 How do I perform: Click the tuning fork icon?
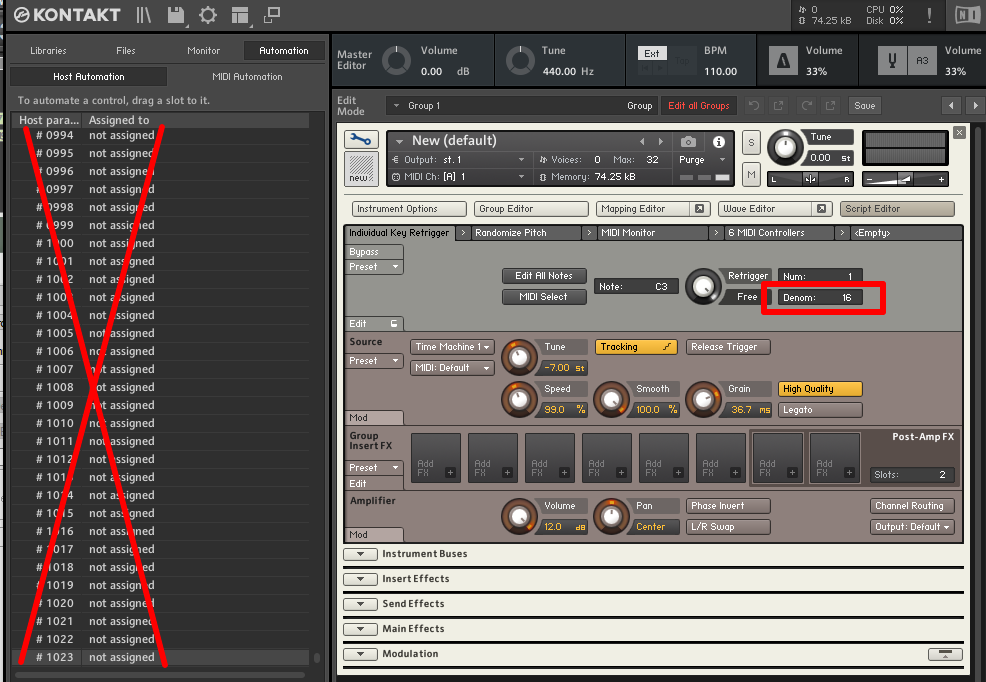pyautogui.click(x=892, y=61)
